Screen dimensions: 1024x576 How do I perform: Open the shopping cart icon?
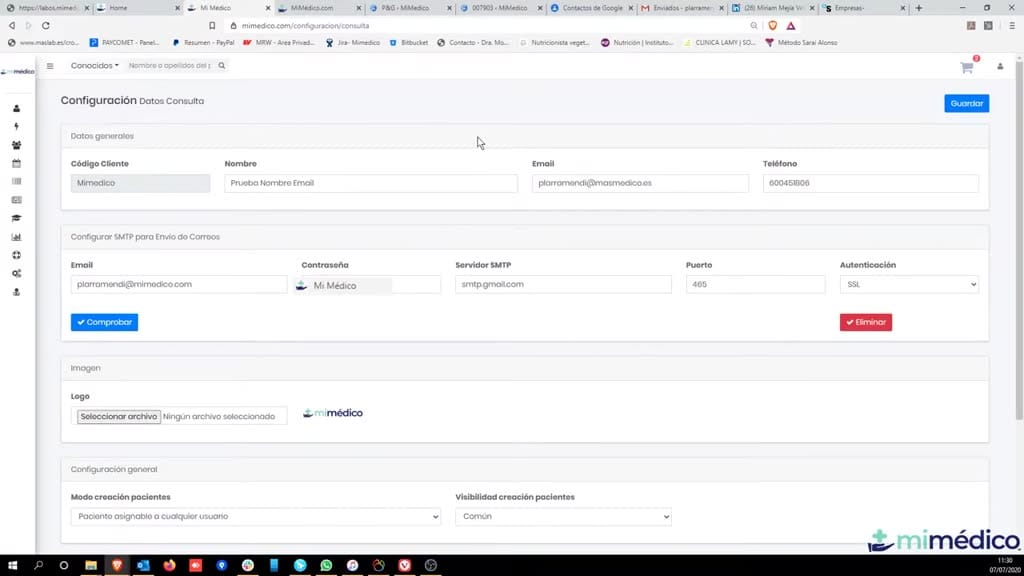click(967, 67)
